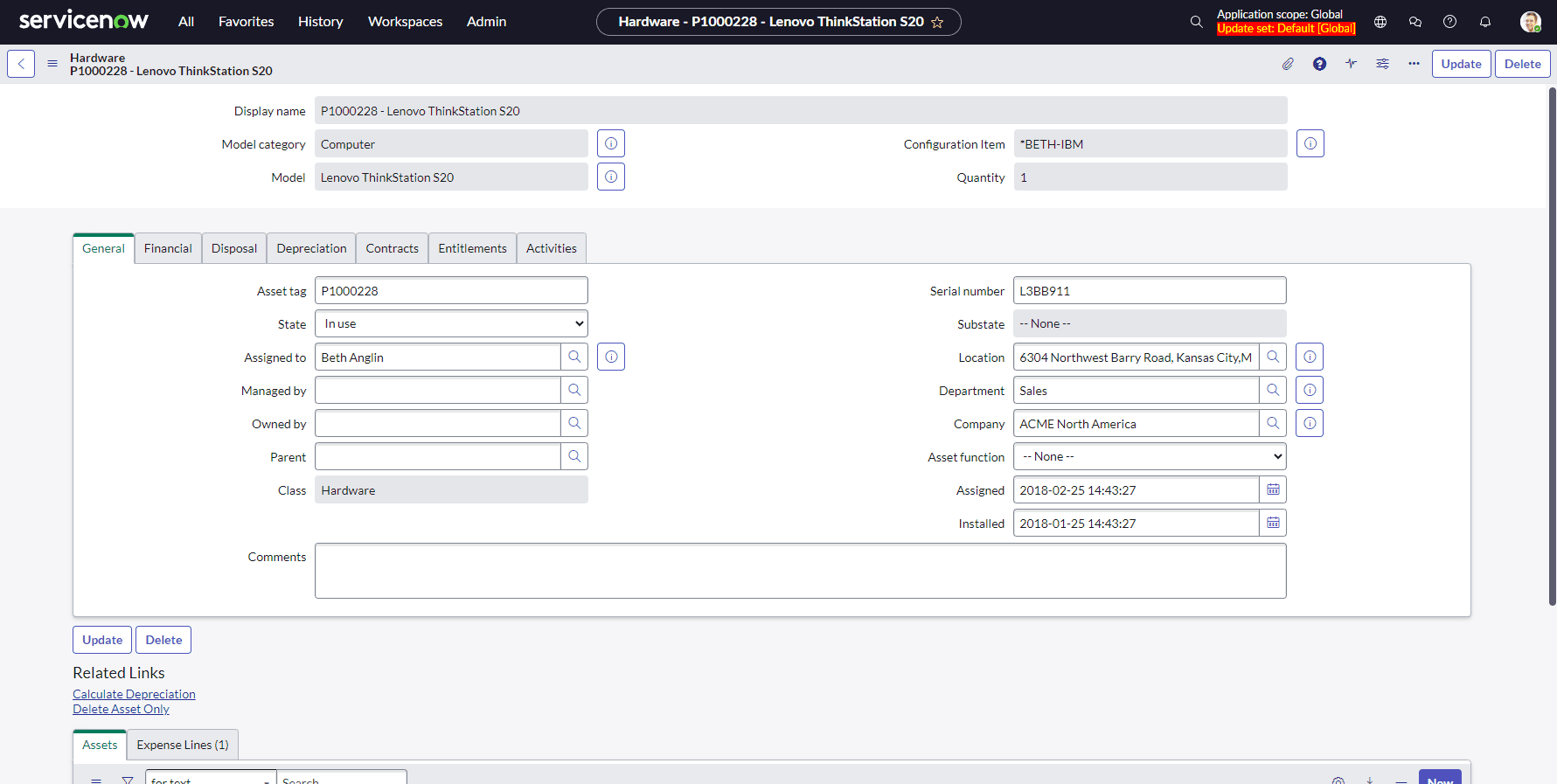Open the header help icon

[1449, 22]
